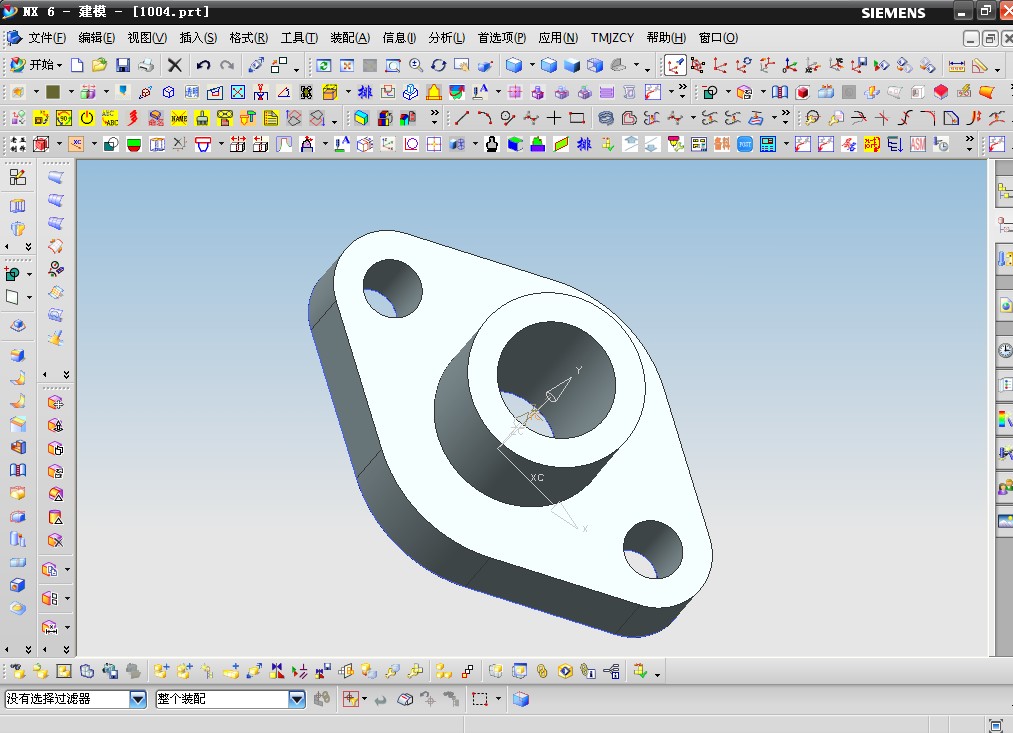
Task: Open the 格式(R) menu
Action: (x=248, y=38)
